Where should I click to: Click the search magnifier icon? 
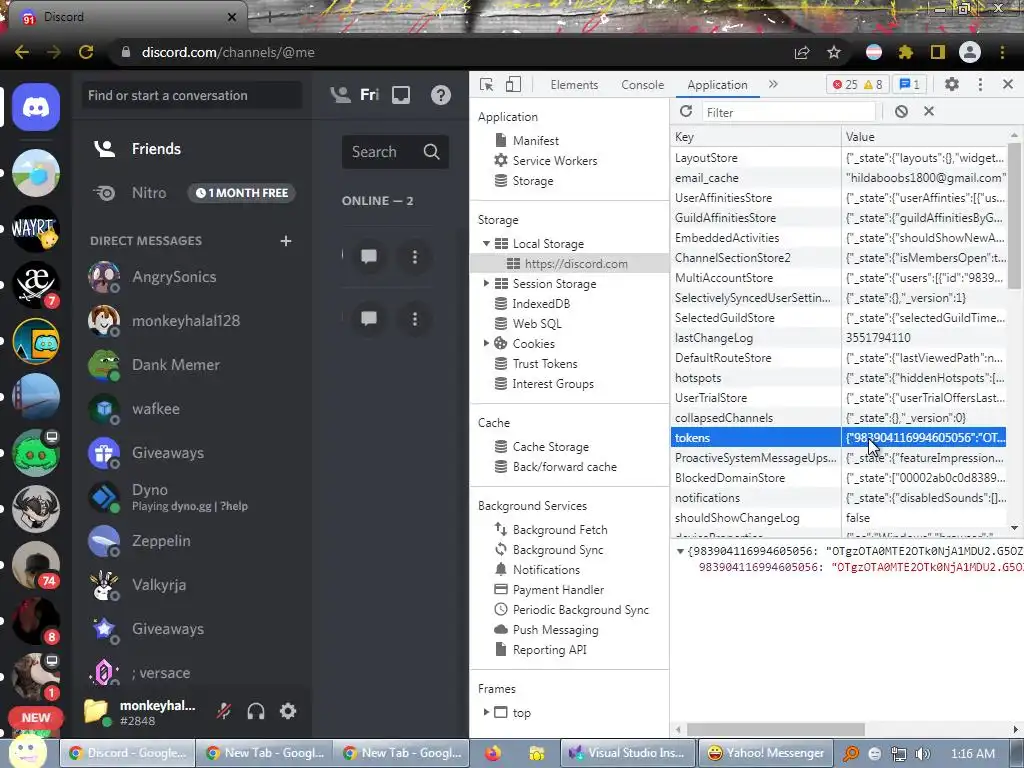click(431, 152)
